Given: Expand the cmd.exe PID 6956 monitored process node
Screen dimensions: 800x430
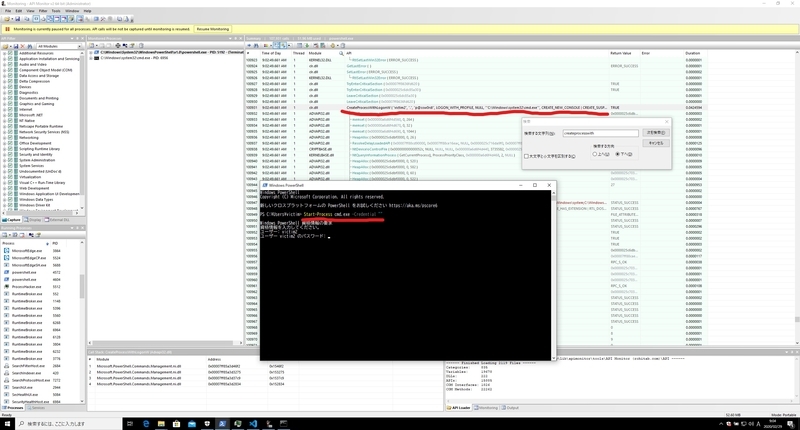Looking at the screenshot, I should coord(91,58).
